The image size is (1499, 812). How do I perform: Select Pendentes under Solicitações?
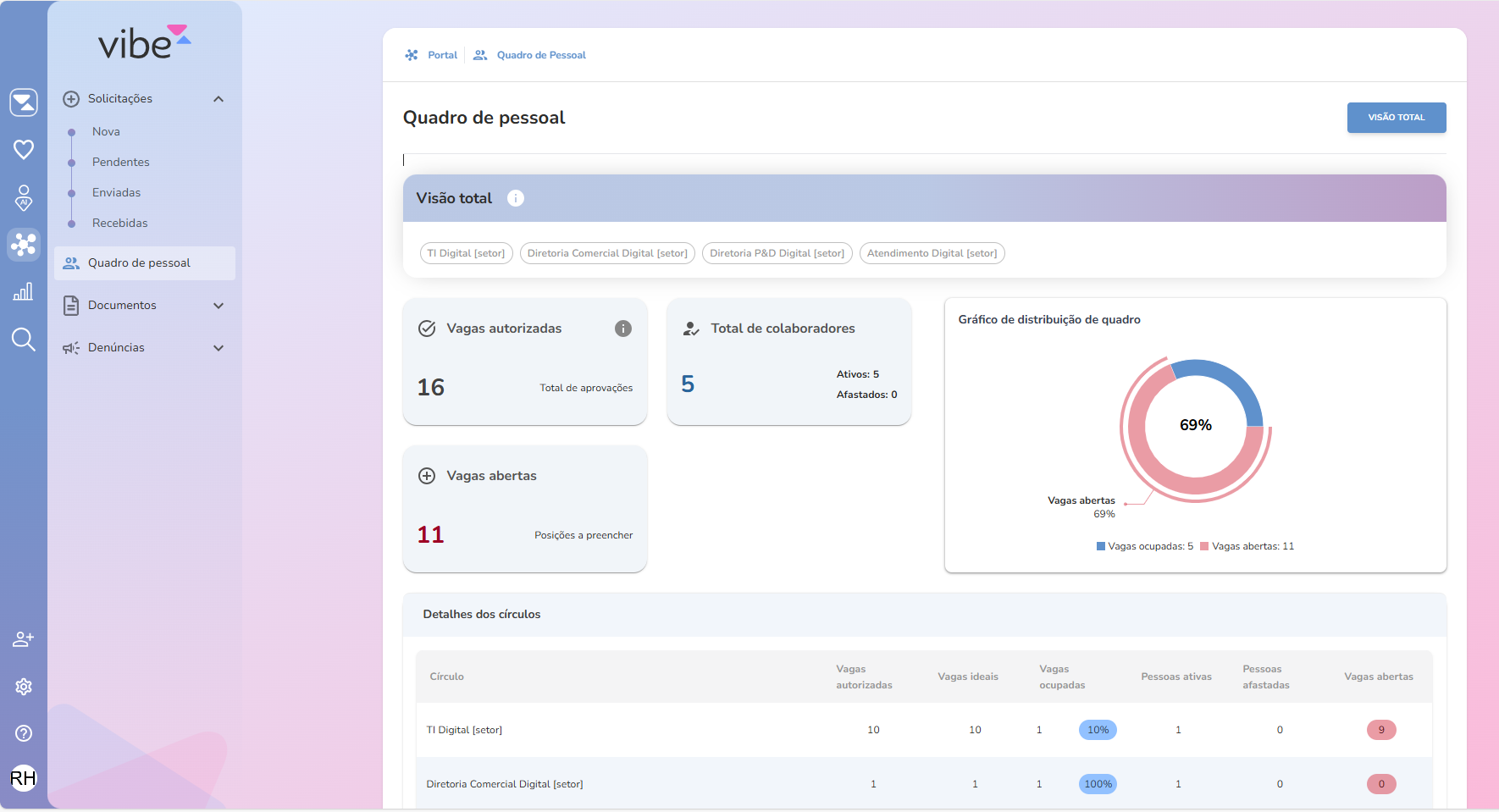121,162
